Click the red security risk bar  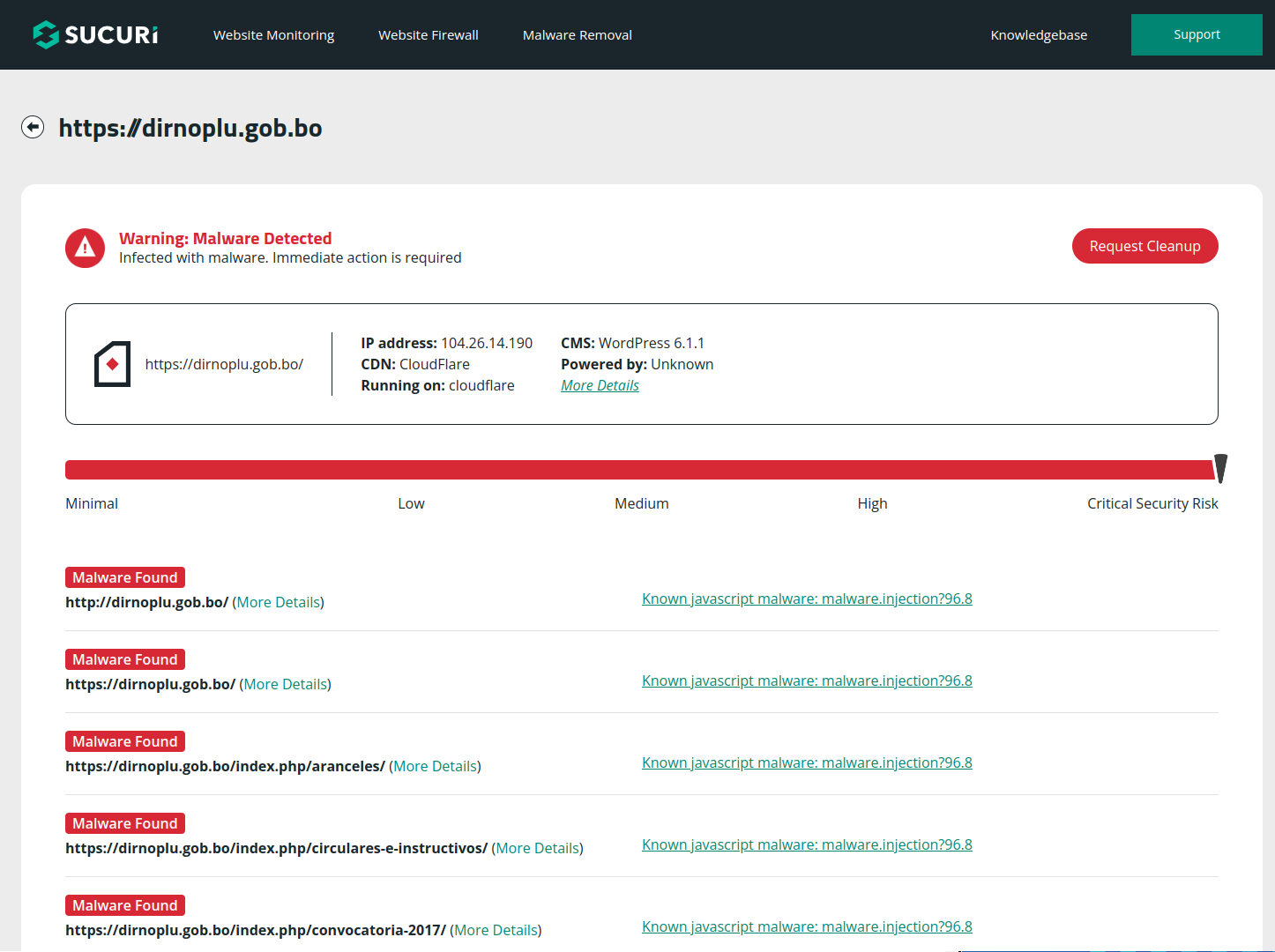[639, 470]
